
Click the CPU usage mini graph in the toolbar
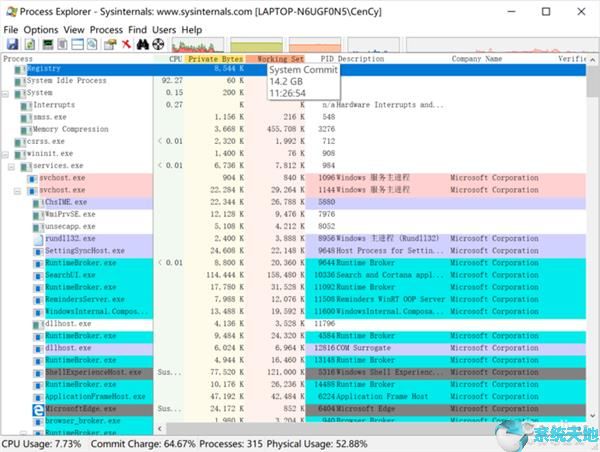[x=198, y=45]
